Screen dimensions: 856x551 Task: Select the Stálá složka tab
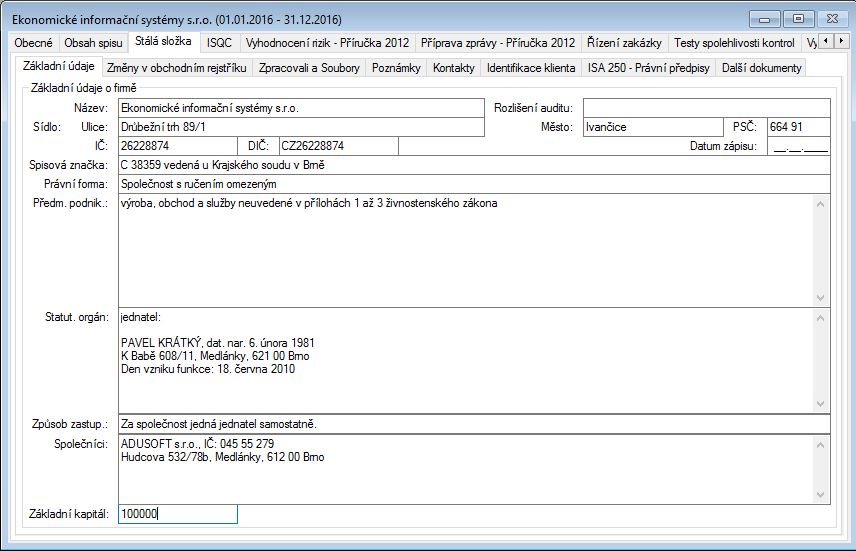[x=163, y=42]
